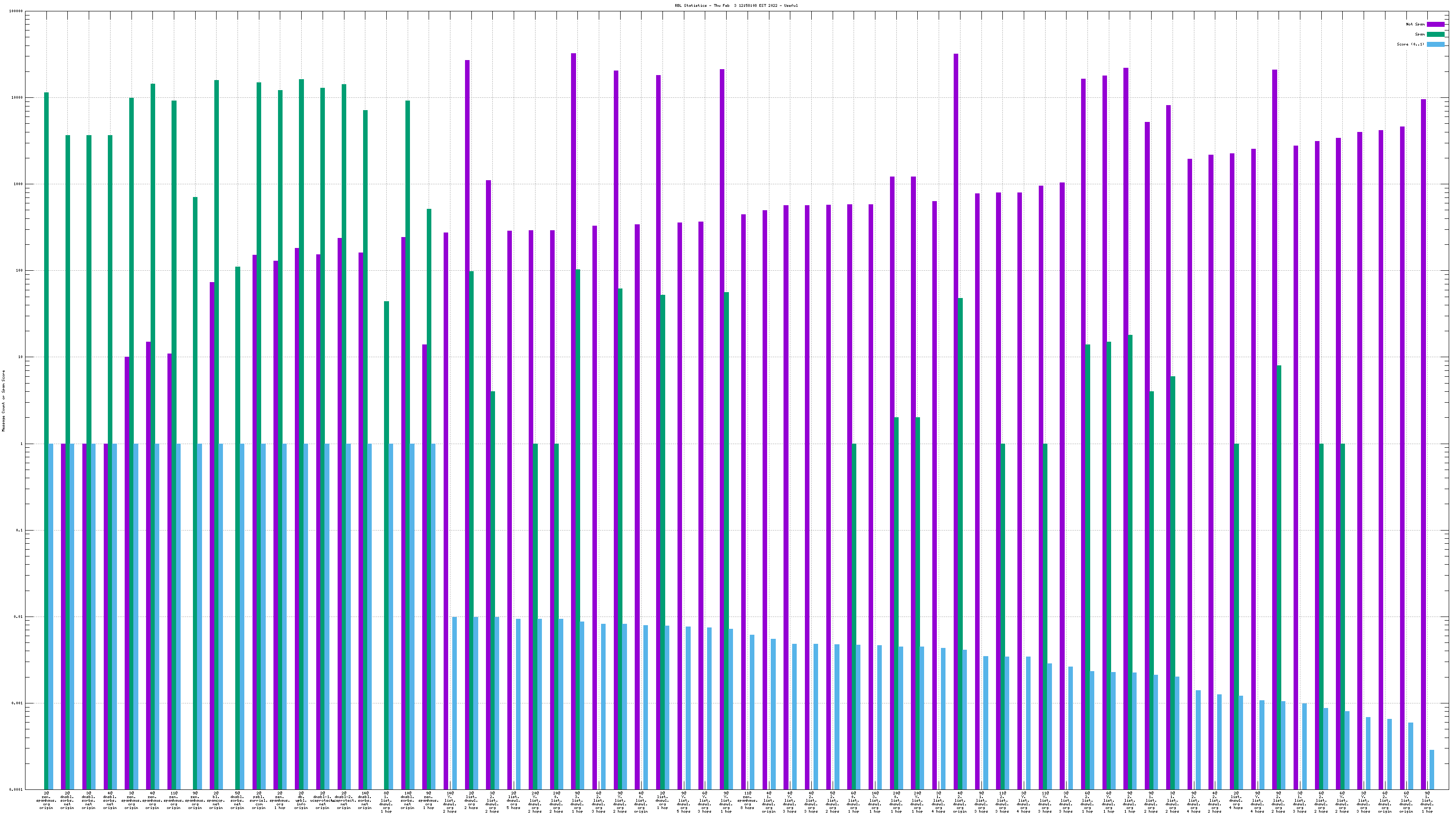Image resolution: width=1456 pixels, height=819 pixels.
Task: Click the db.wpbl.info origin axis label
Action: click(301, 800)
